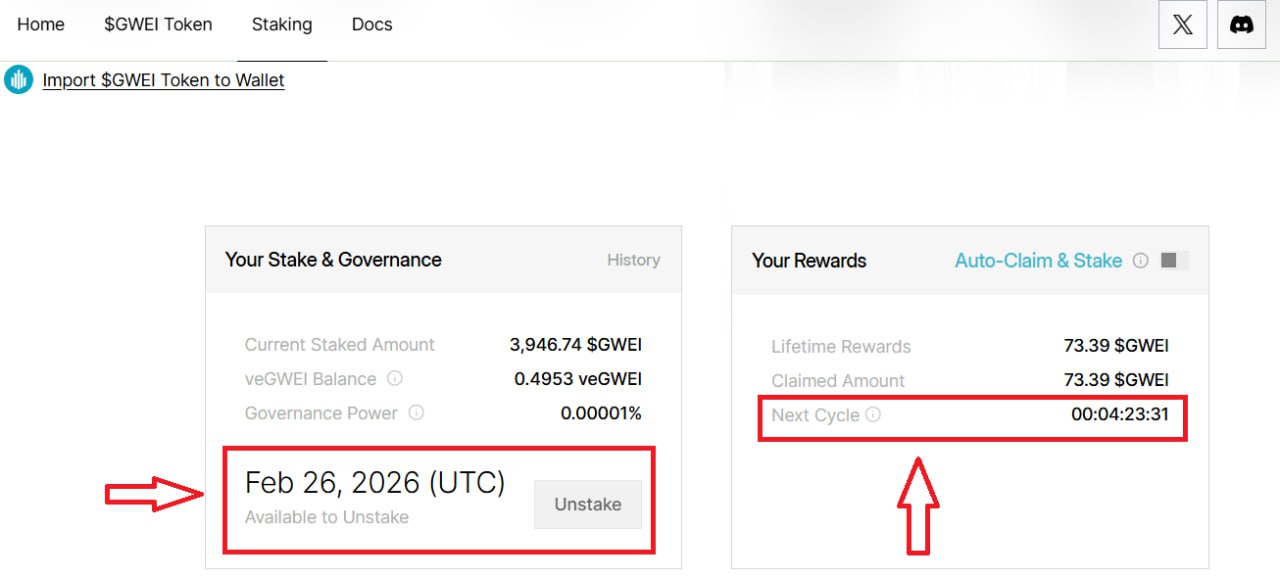Image resolution: width=1280 pixels, height=579 pixels.
Task: Click the Your Rewards heading
Action: [809, 260]
